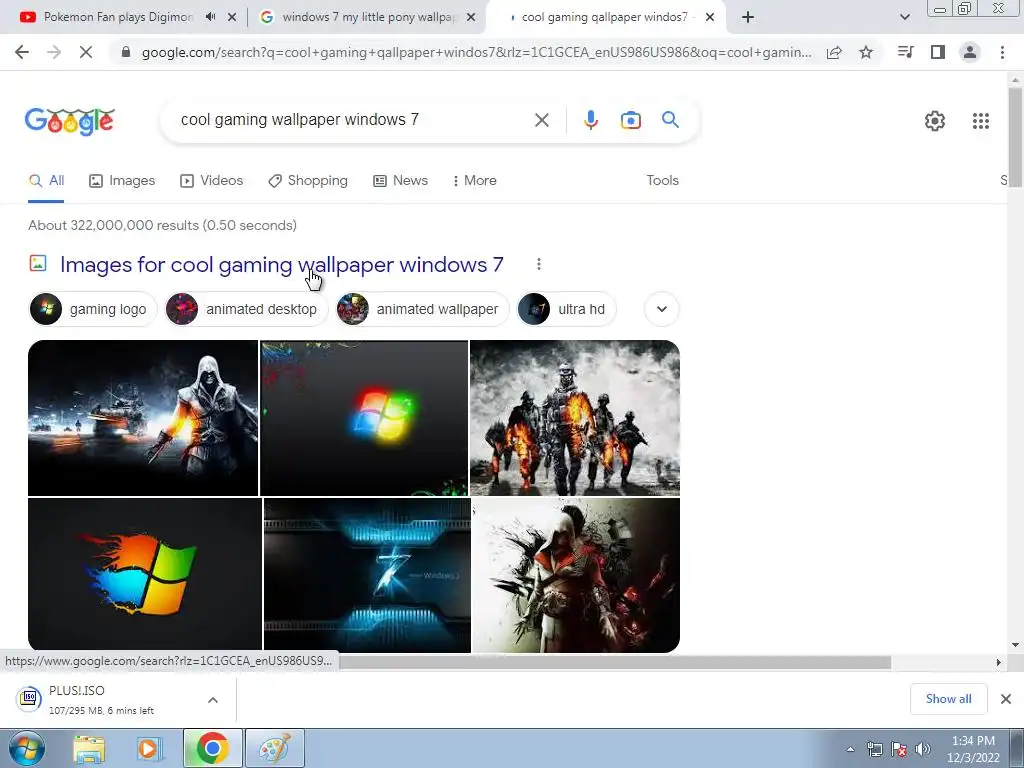Open the tab search dropdown

(904, 17)
